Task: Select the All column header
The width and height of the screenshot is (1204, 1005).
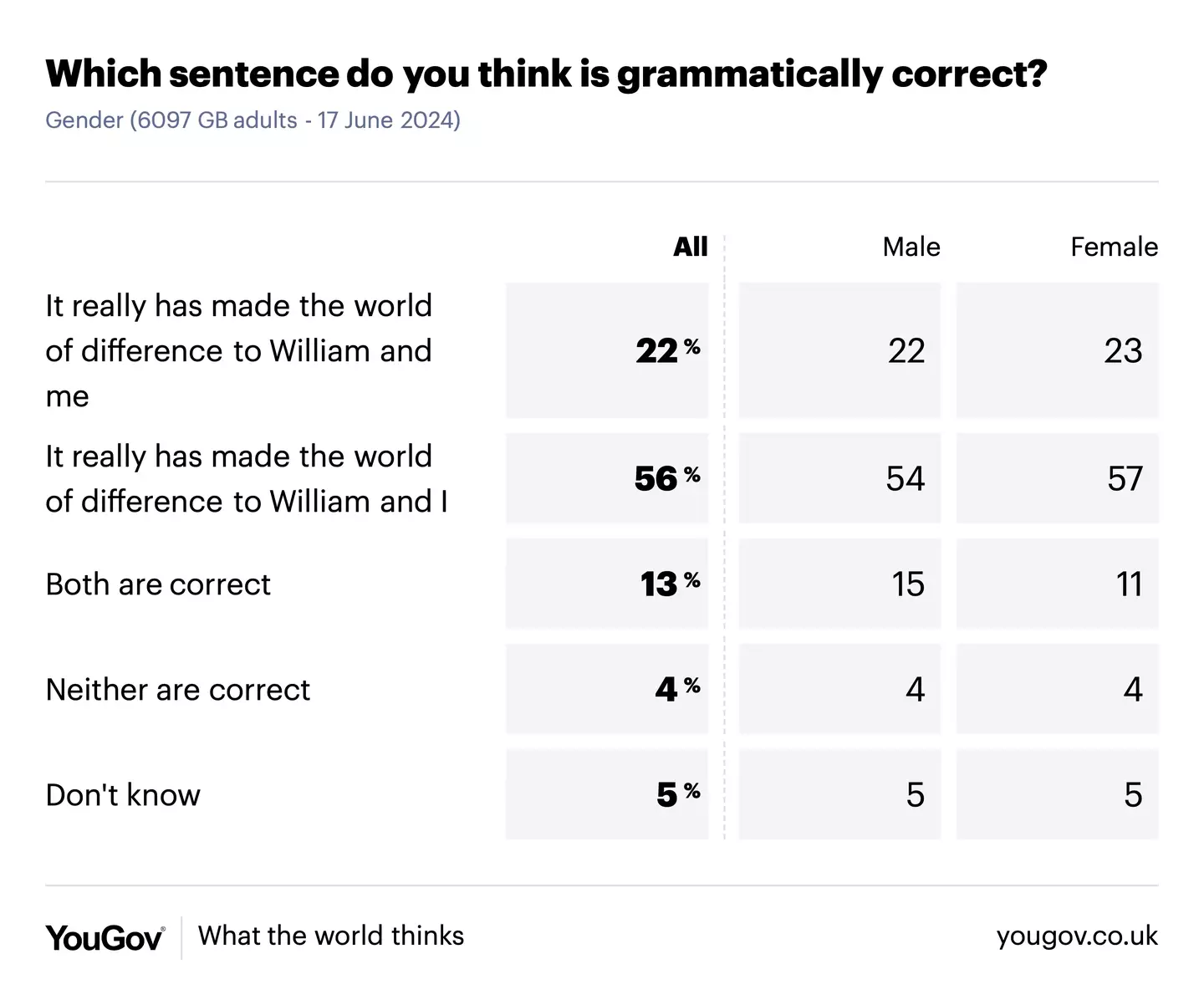Action: [x=690, y=247]
